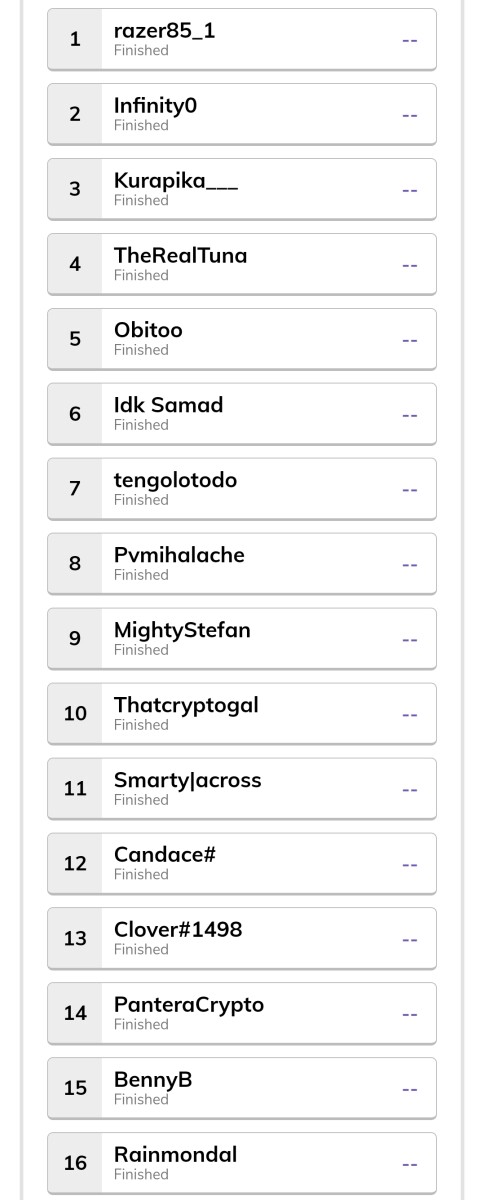Click the Candace# player row

(x=242, y=864)
